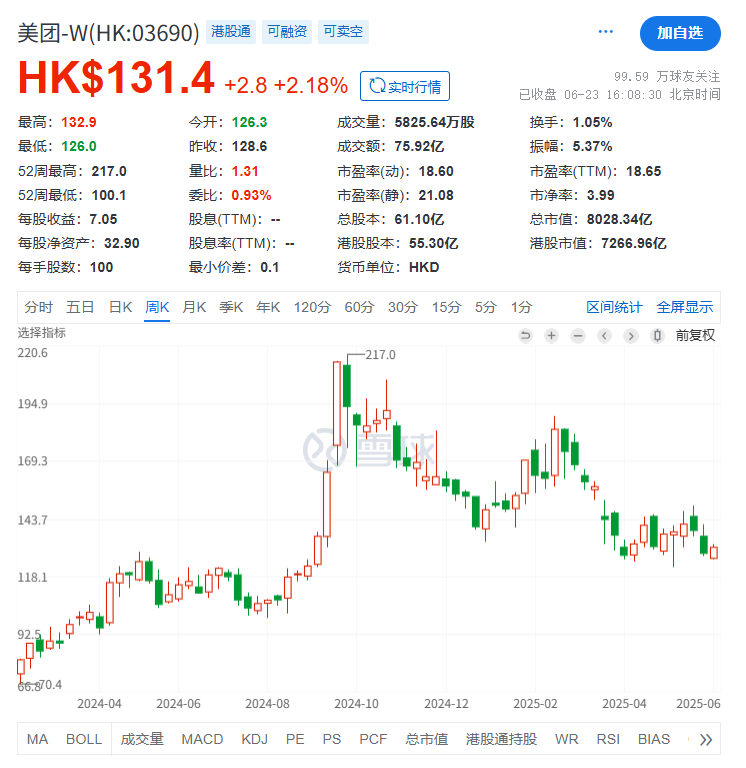Switch to 分时 chart tab
The height and width of the screenshot is (768, 746).
[x=39, y=308]
